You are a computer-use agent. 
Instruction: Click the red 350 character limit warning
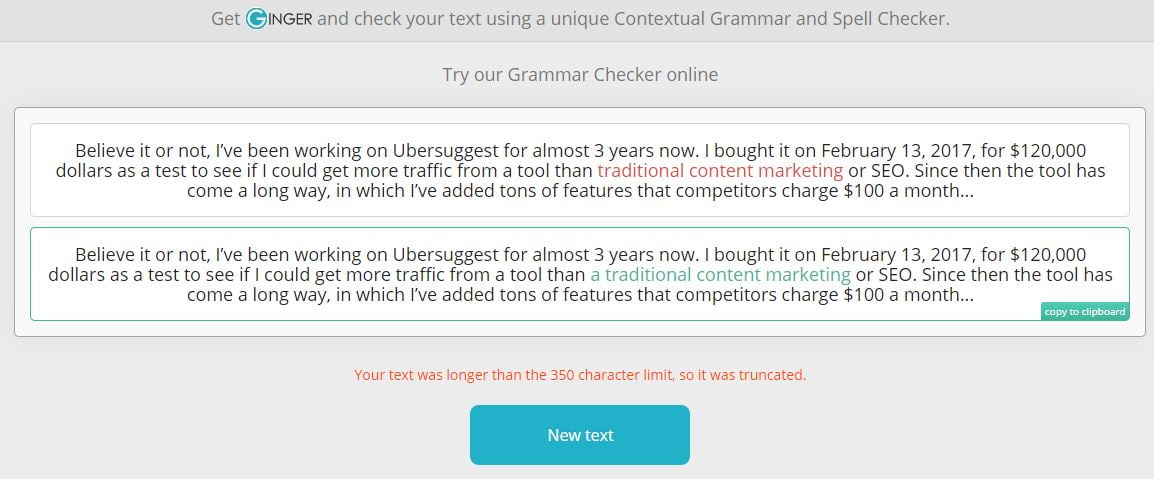tap(580, 375)
